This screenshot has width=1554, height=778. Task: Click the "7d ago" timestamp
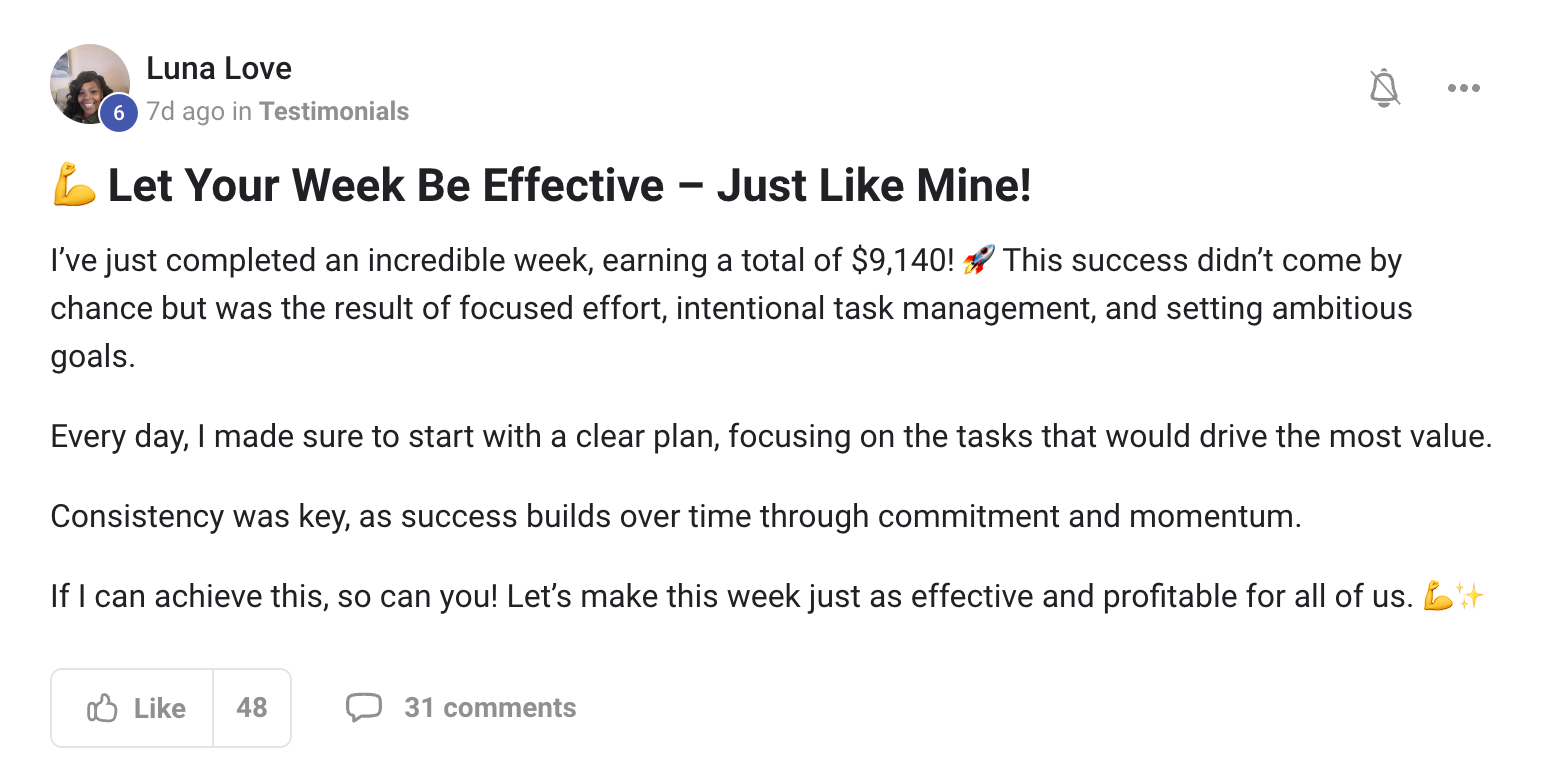point(185,111)
